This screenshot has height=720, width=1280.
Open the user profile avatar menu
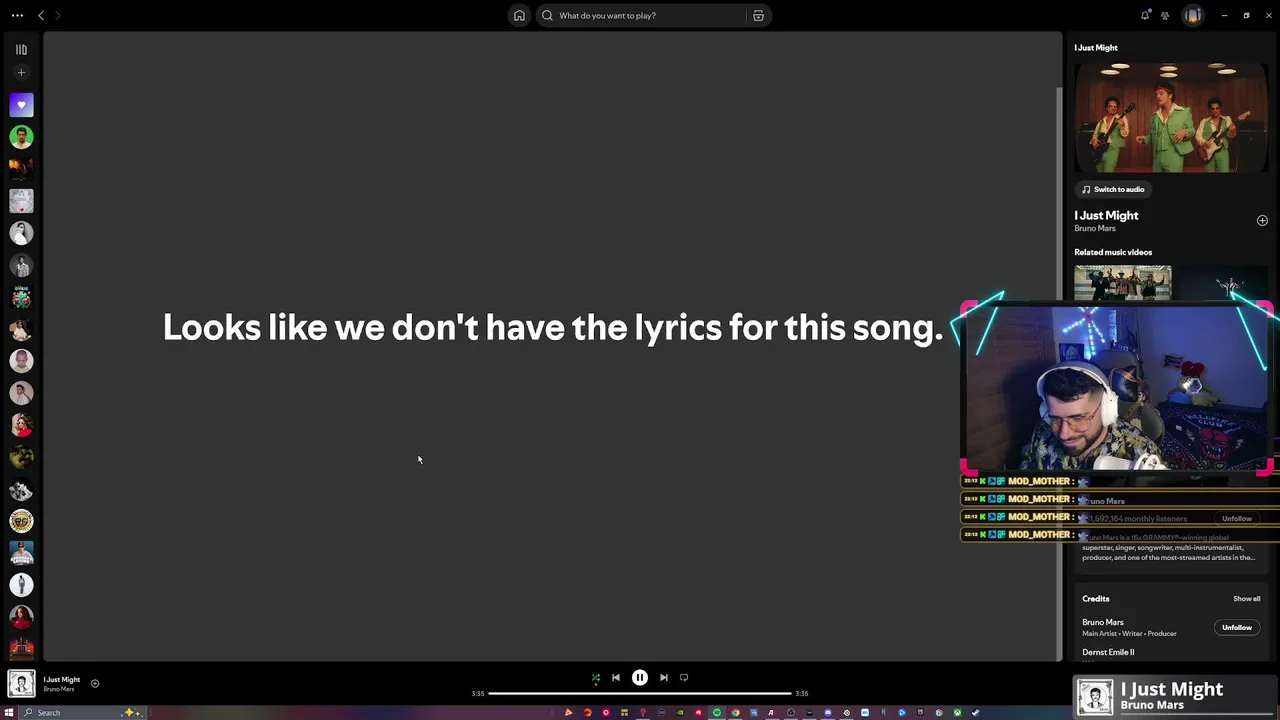pyautogui.click(x=1192, y=15)
